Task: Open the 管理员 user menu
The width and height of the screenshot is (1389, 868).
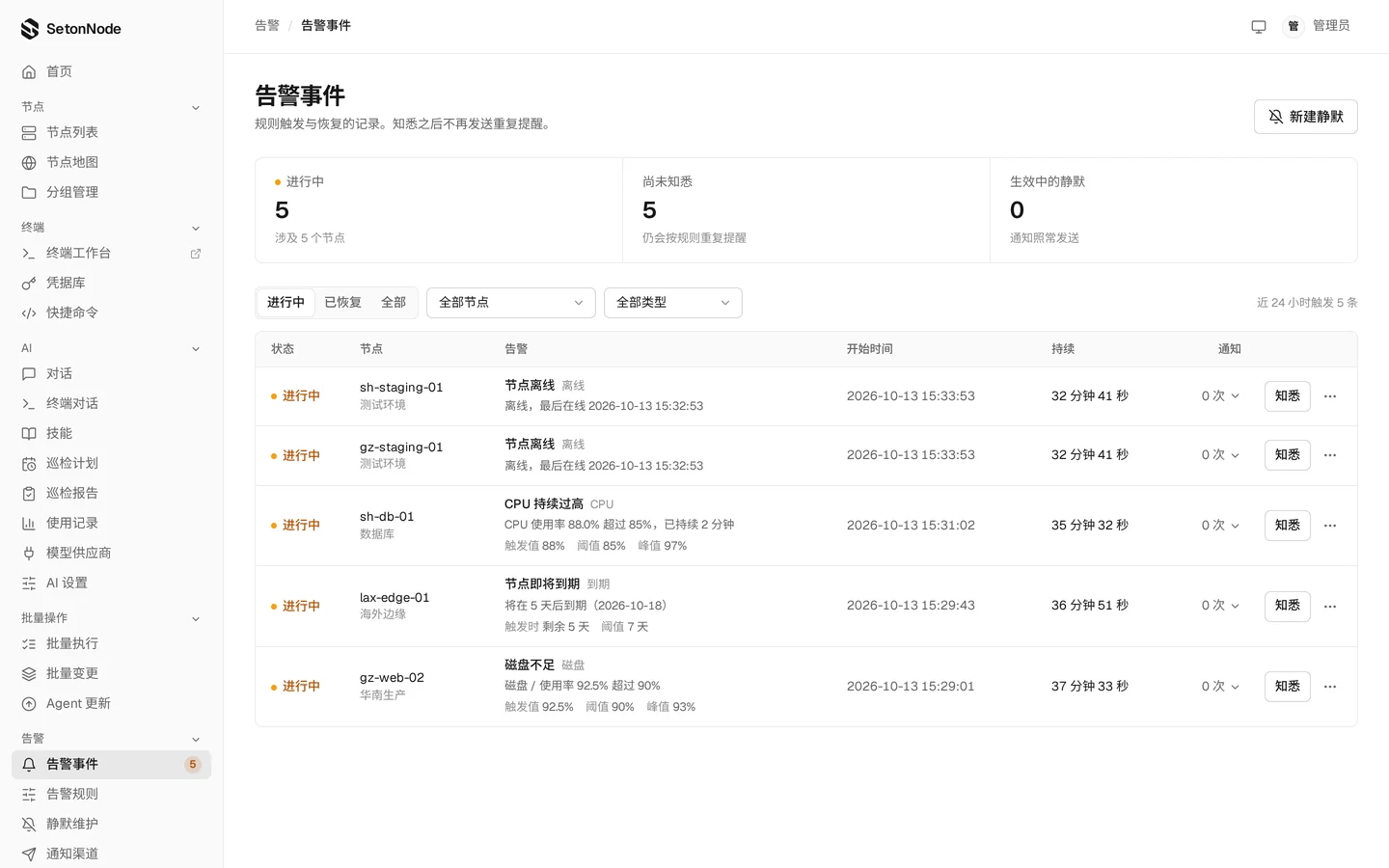Action: pos(1317,26)
